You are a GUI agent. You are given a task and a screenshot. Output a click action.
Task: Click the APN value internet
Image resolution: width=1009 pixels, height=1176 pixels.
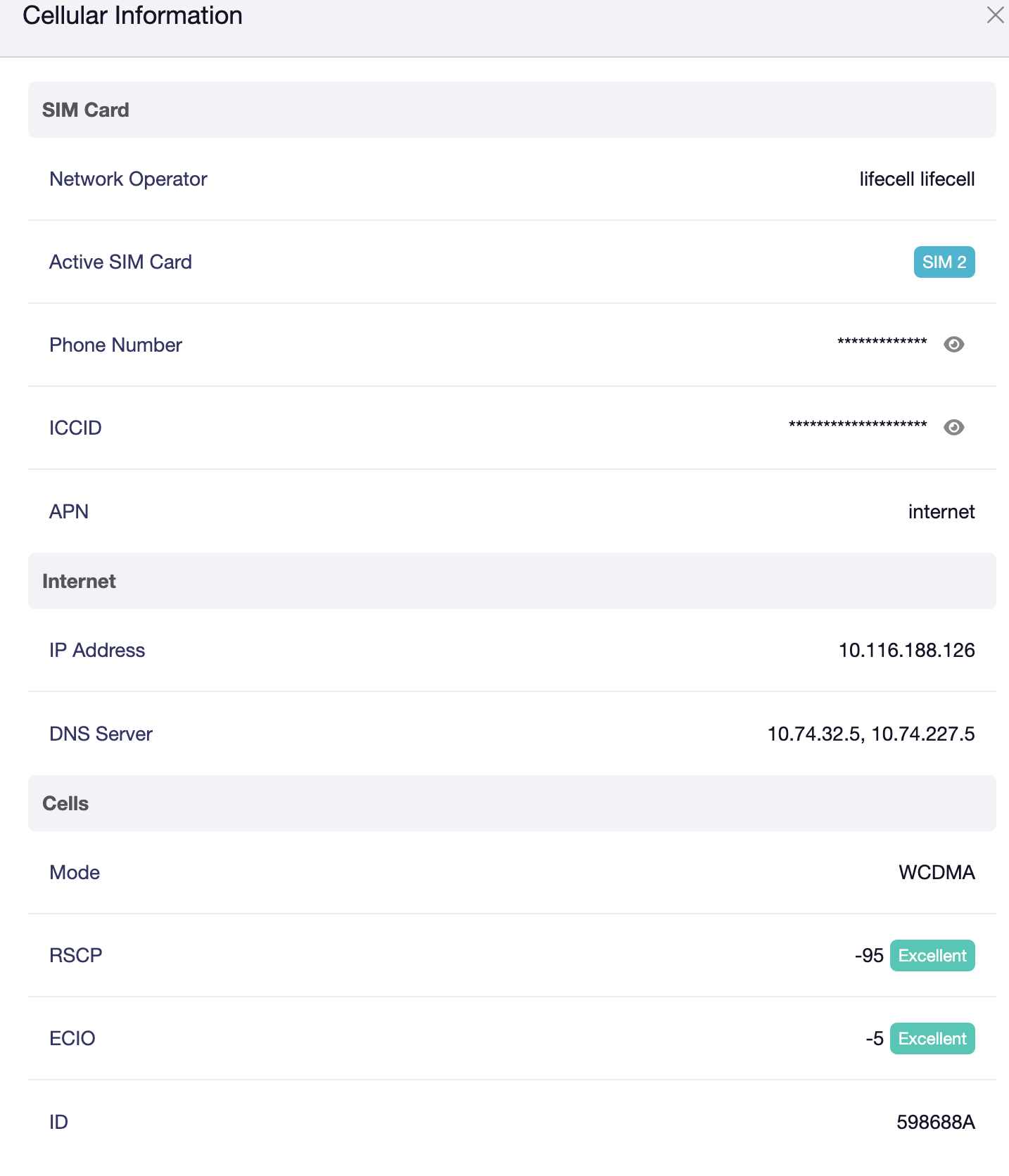point(941,512)
